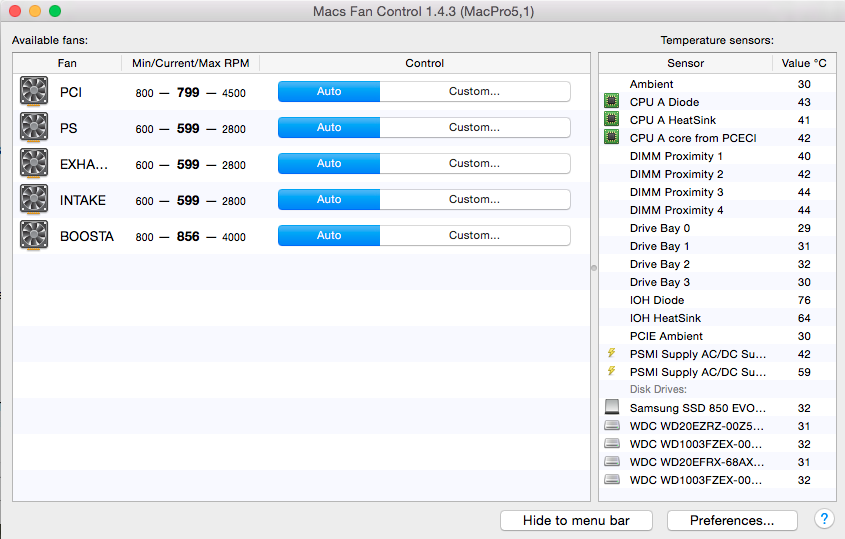The width and height of the screenshot is (845, 539).
Task: Click the WDC WD20EZRZ-00Z5... label
Action: [697, 426]
